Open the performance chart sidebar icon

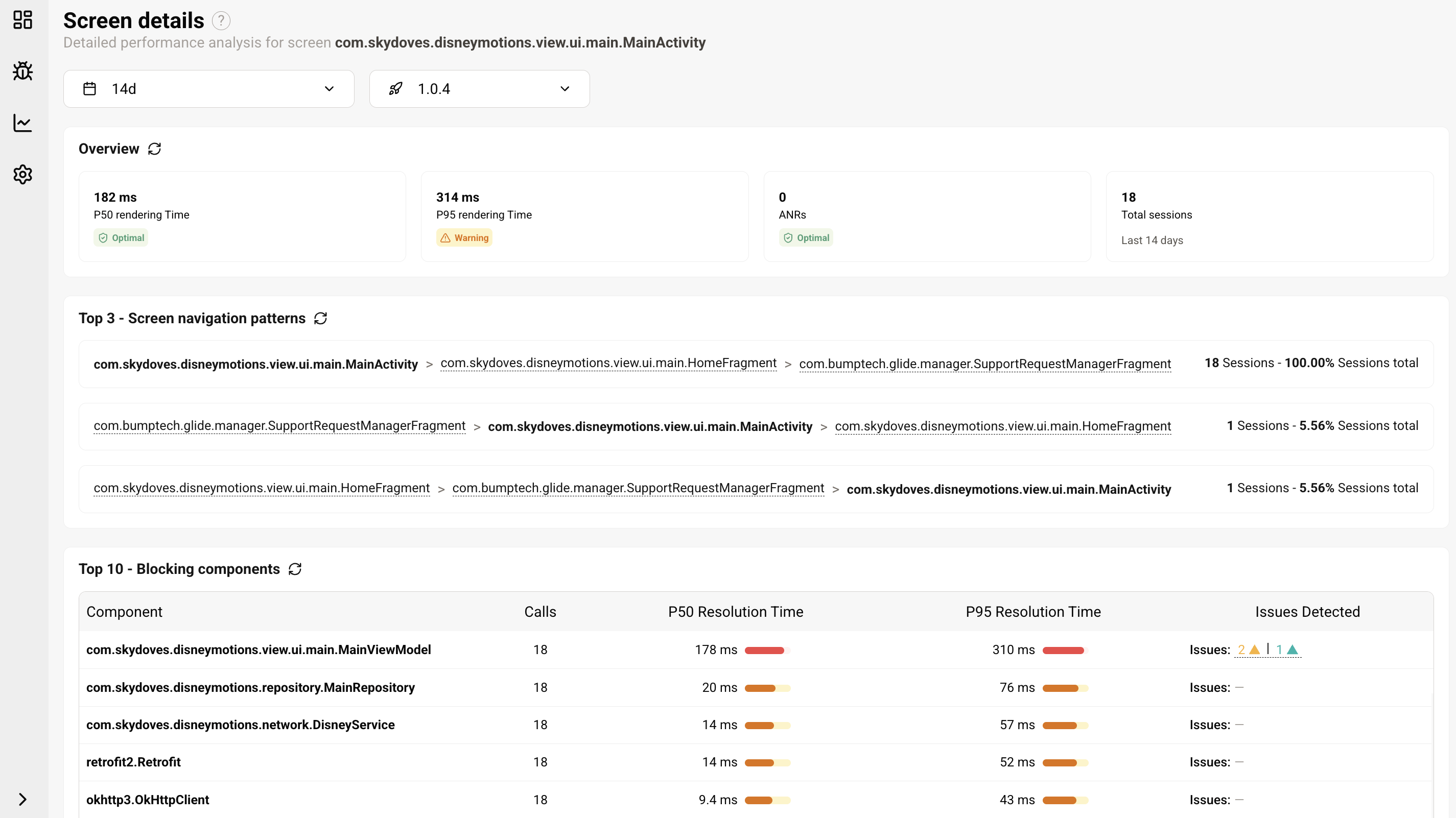[x=22, y=123]
